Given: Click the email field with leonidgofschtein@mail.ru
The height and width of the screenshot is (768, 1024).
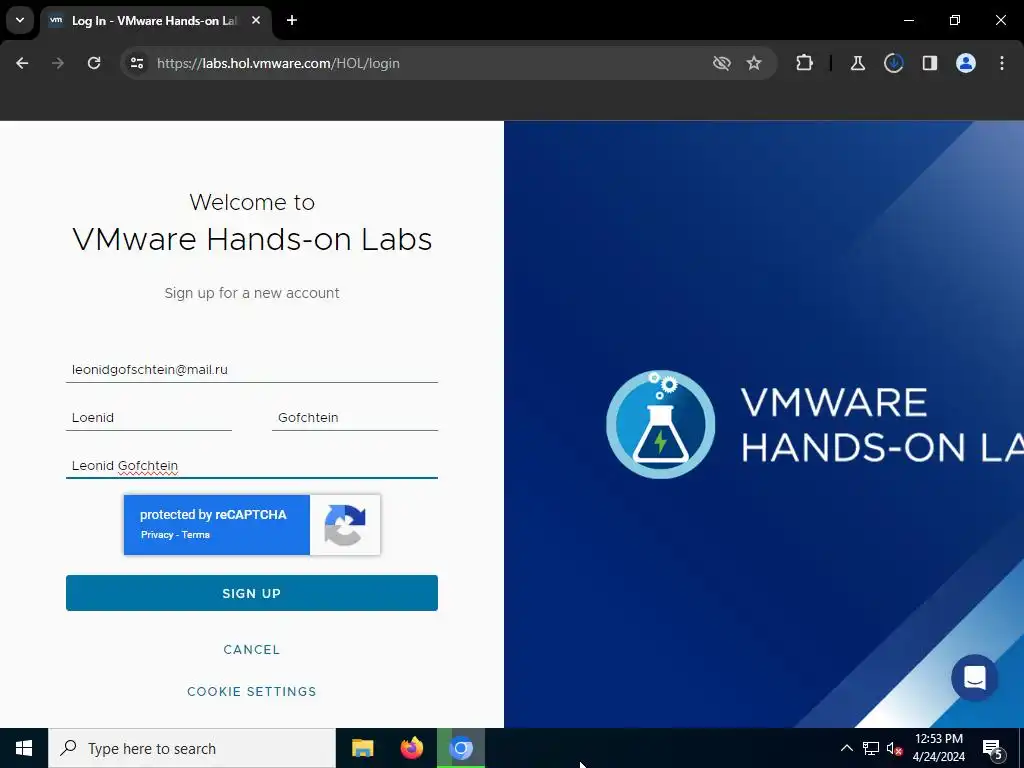Looking at the screenshot, I should point(251,370).
